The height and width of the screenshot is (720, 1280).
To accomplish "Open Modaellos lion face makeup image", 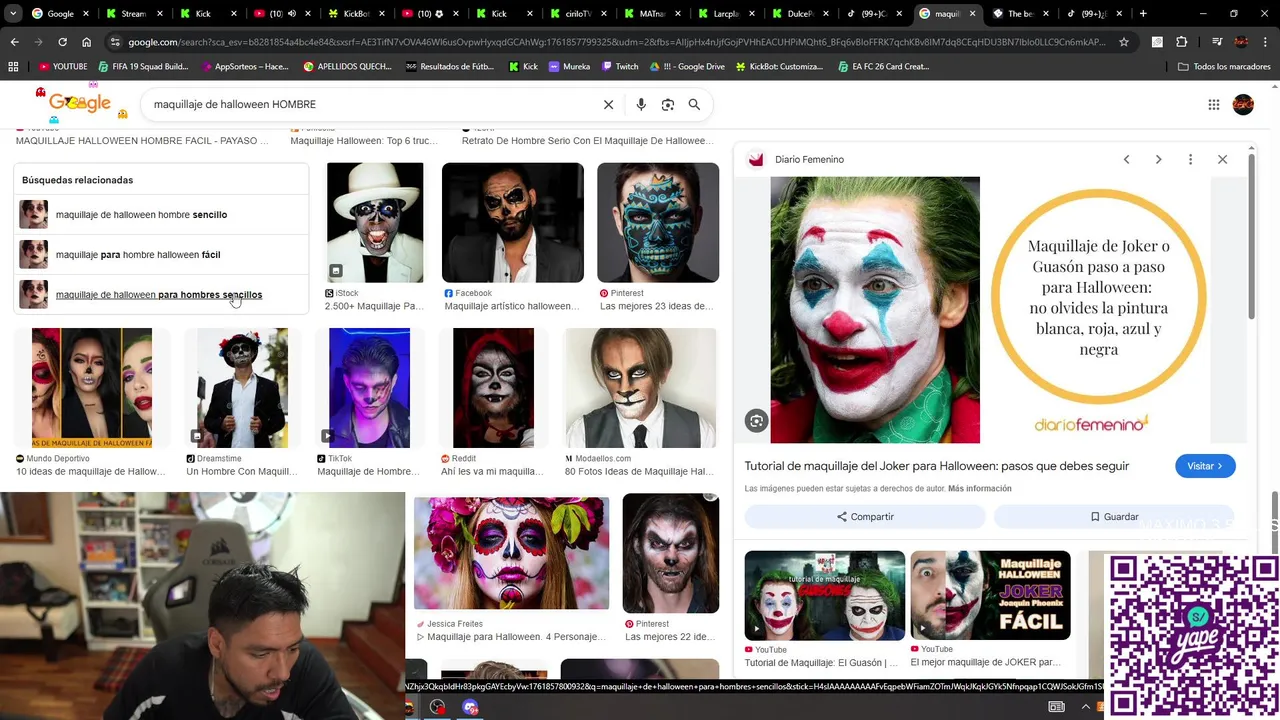I will 640,388.
